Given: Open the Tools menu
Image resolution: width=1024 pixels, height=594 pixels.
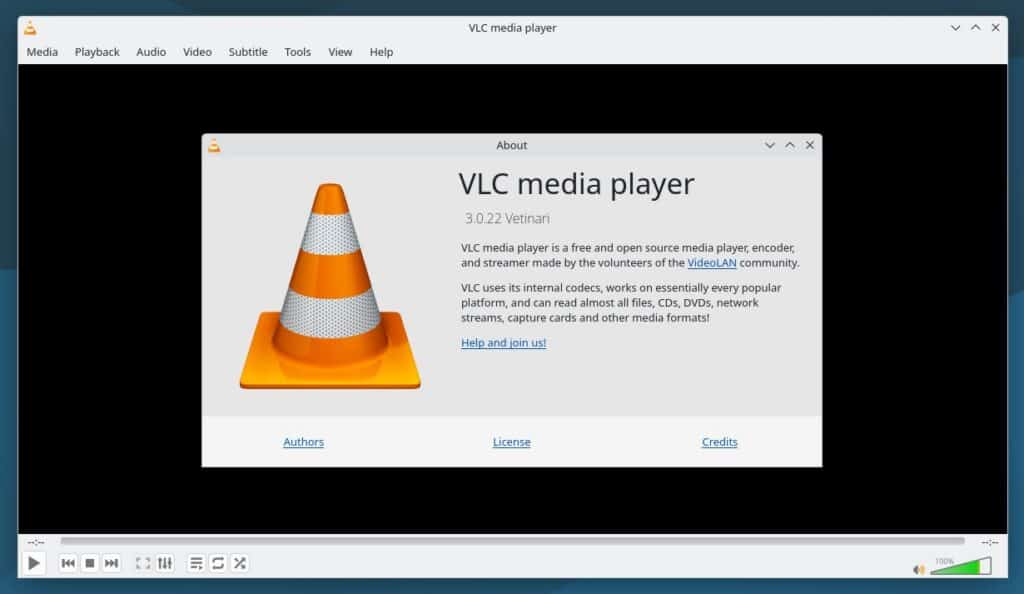Looking at the screenshot, I should coord(297,52).
